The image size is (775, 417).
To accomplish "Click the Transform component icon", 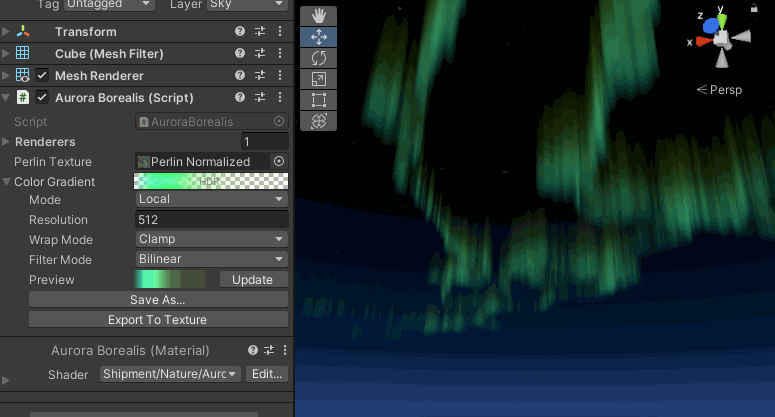I will [x=23, y=31].
